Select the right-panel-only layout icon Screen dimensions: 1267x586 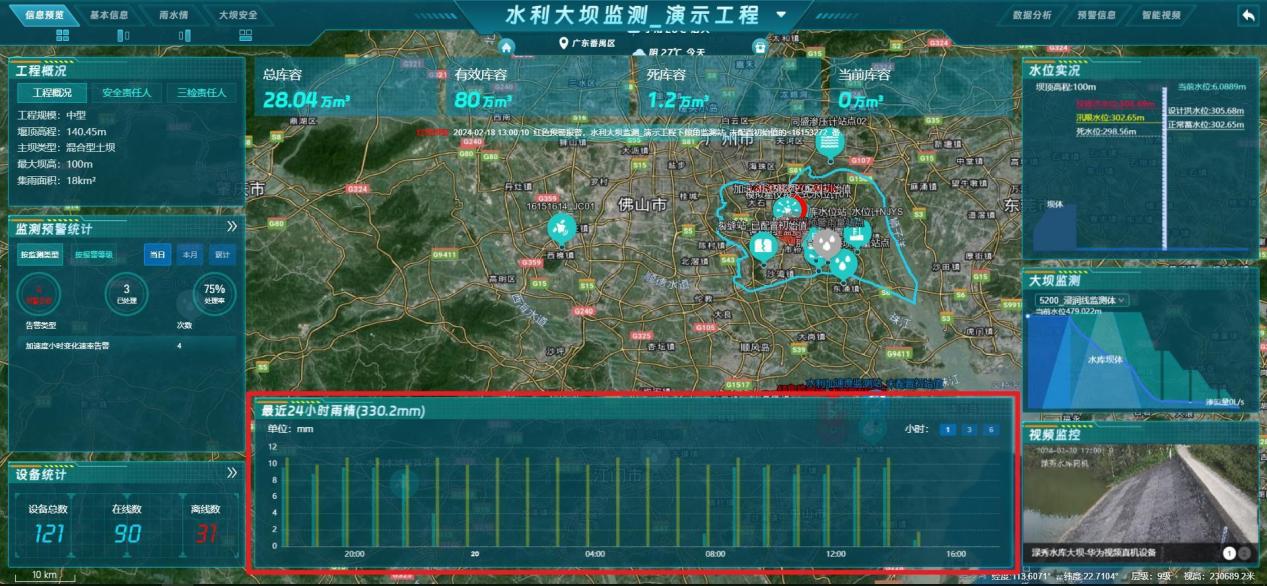184,36
